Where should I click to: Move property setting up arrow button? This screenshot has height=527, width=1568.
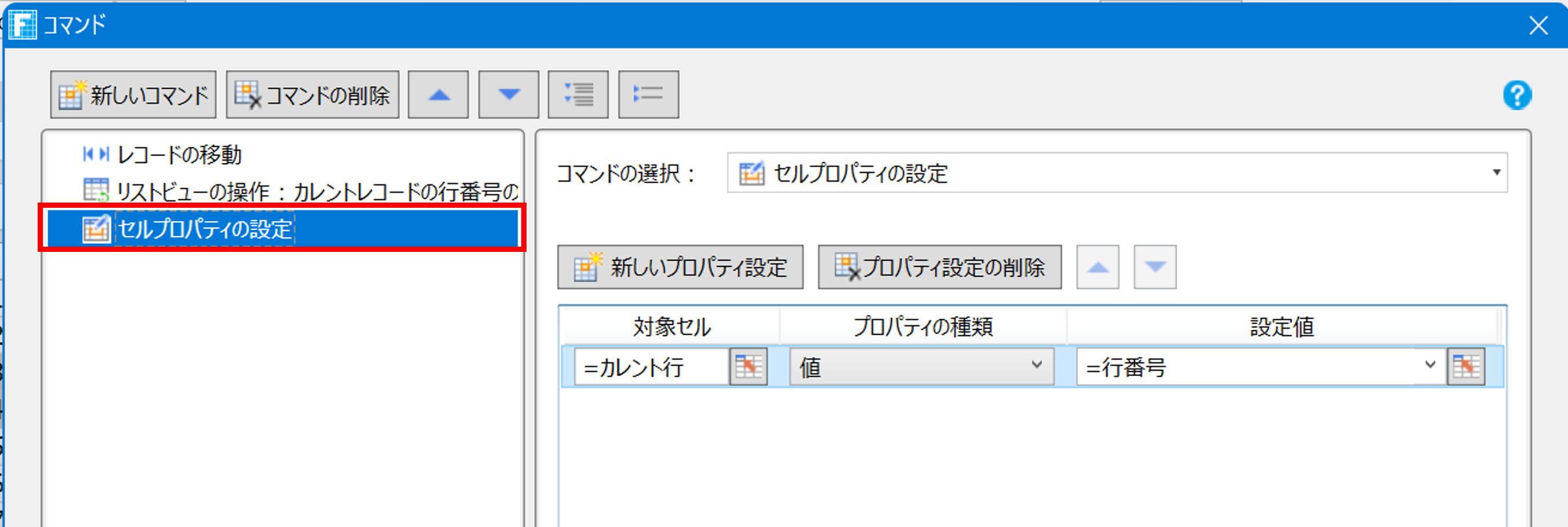coord(1098,268)
